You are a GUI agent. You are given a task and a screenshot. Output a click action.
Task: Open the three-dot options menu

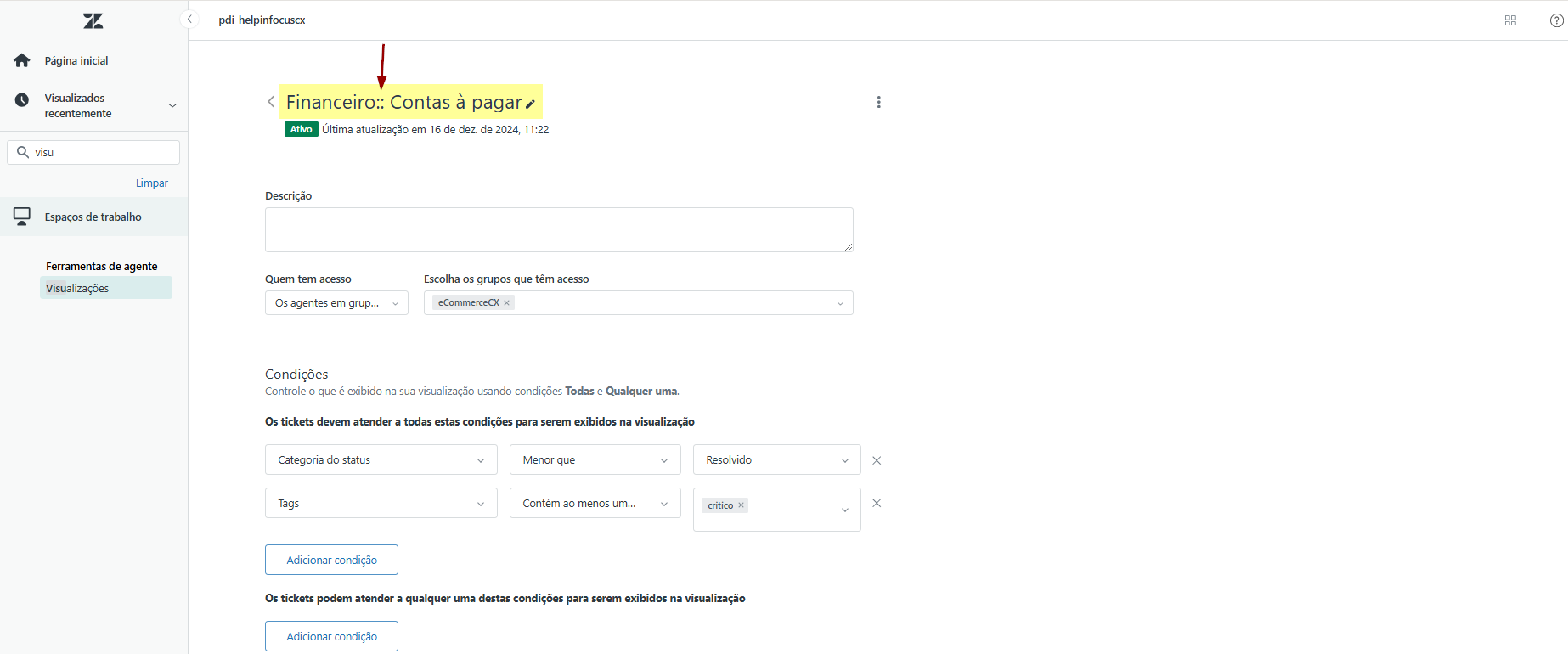878,102
